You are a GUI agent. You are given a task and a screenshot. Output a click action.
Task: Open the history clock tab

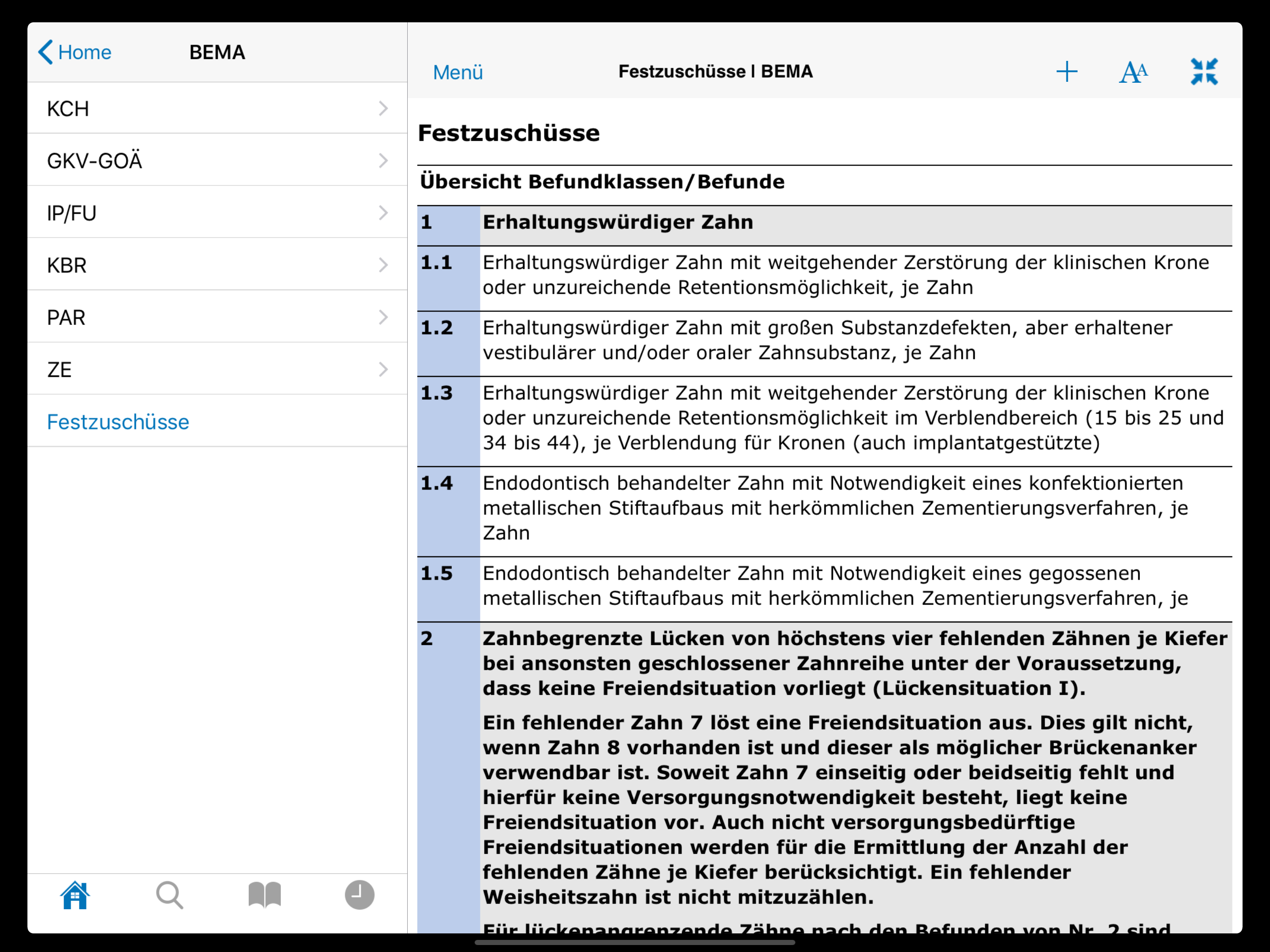click(359, 895)
